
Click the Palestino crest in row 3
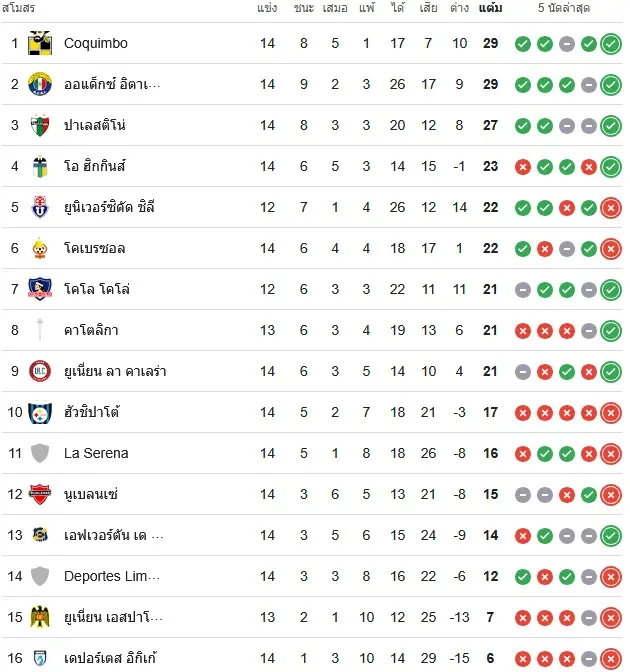point(40,125)
